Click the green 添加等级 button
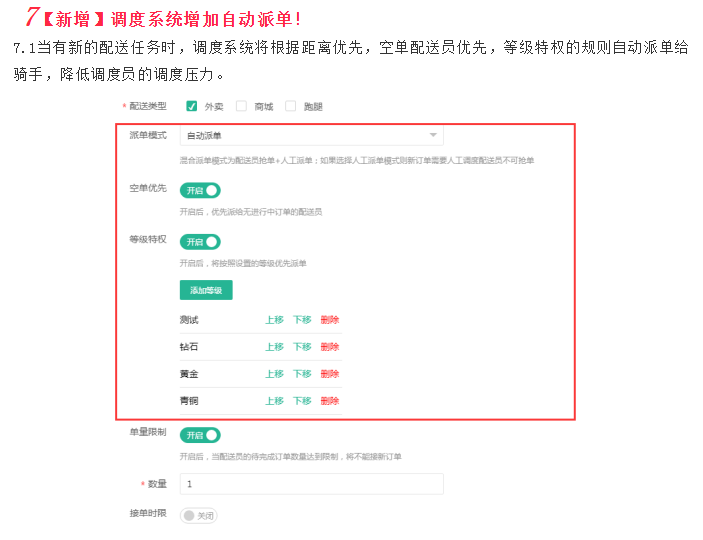Screen dimensions: 703x540 click(206, 290)
